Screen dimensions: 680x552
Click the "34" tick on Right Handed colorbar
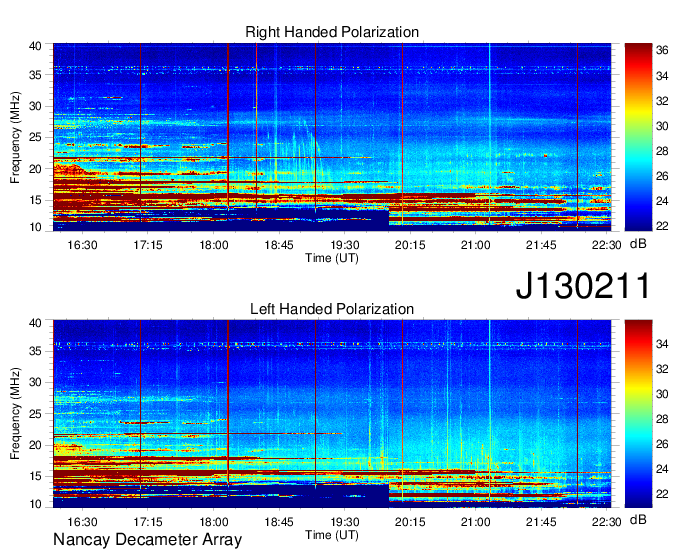click(x=662, y=76)
